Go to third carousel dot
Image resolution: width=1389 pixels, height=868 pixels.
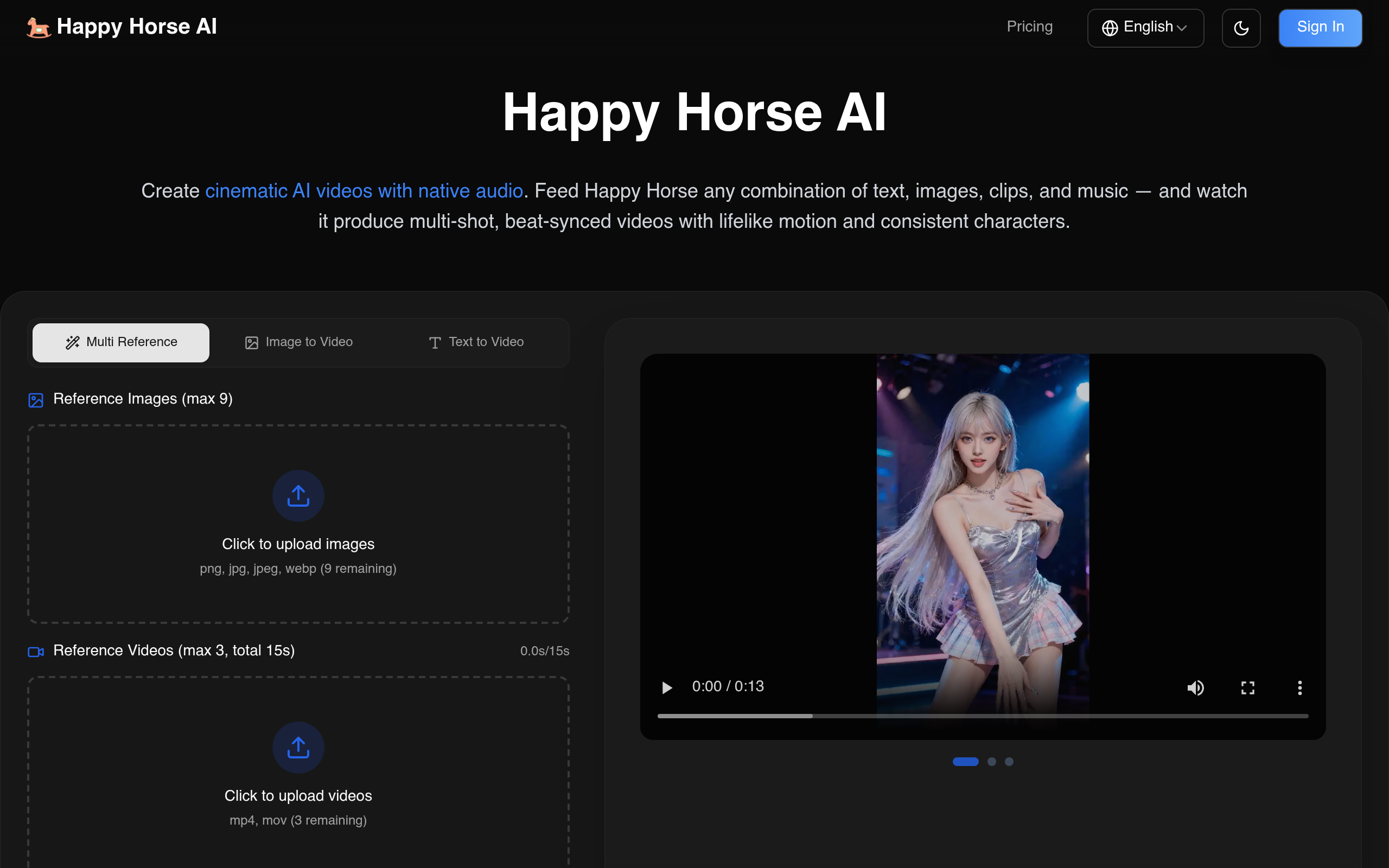click(1009, 761)
